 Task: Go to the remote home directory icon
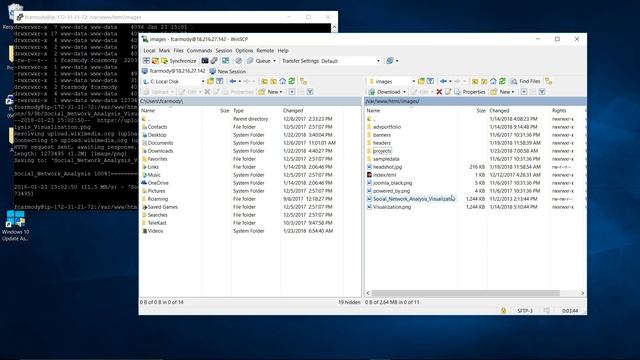(493, 81)
